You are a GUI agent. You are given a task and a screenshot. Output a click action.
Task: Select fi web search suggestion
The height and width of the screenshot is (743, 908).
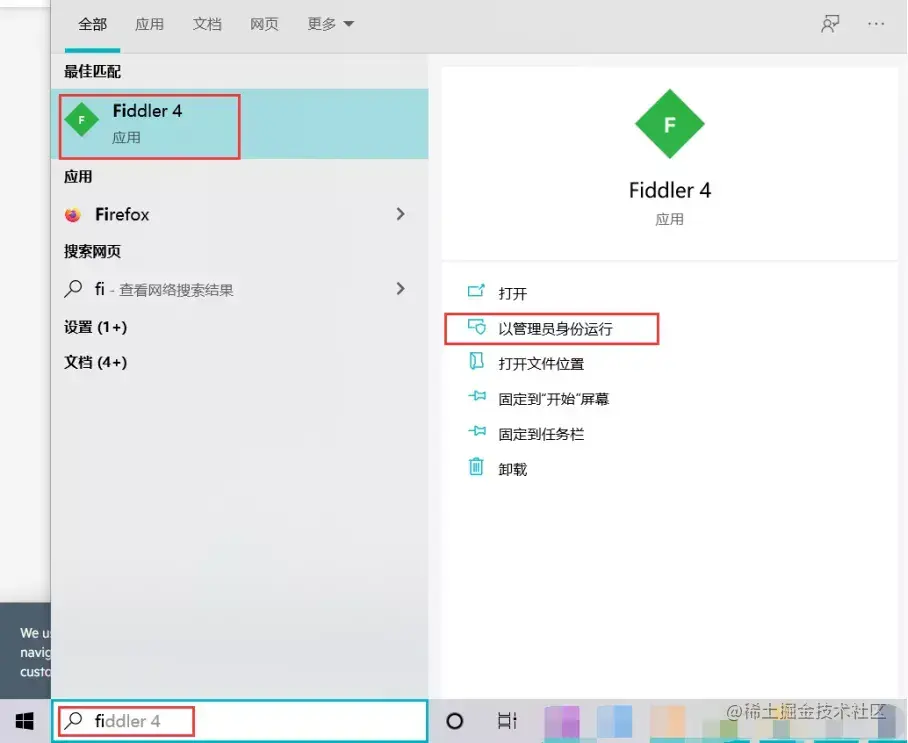point(240,289)
